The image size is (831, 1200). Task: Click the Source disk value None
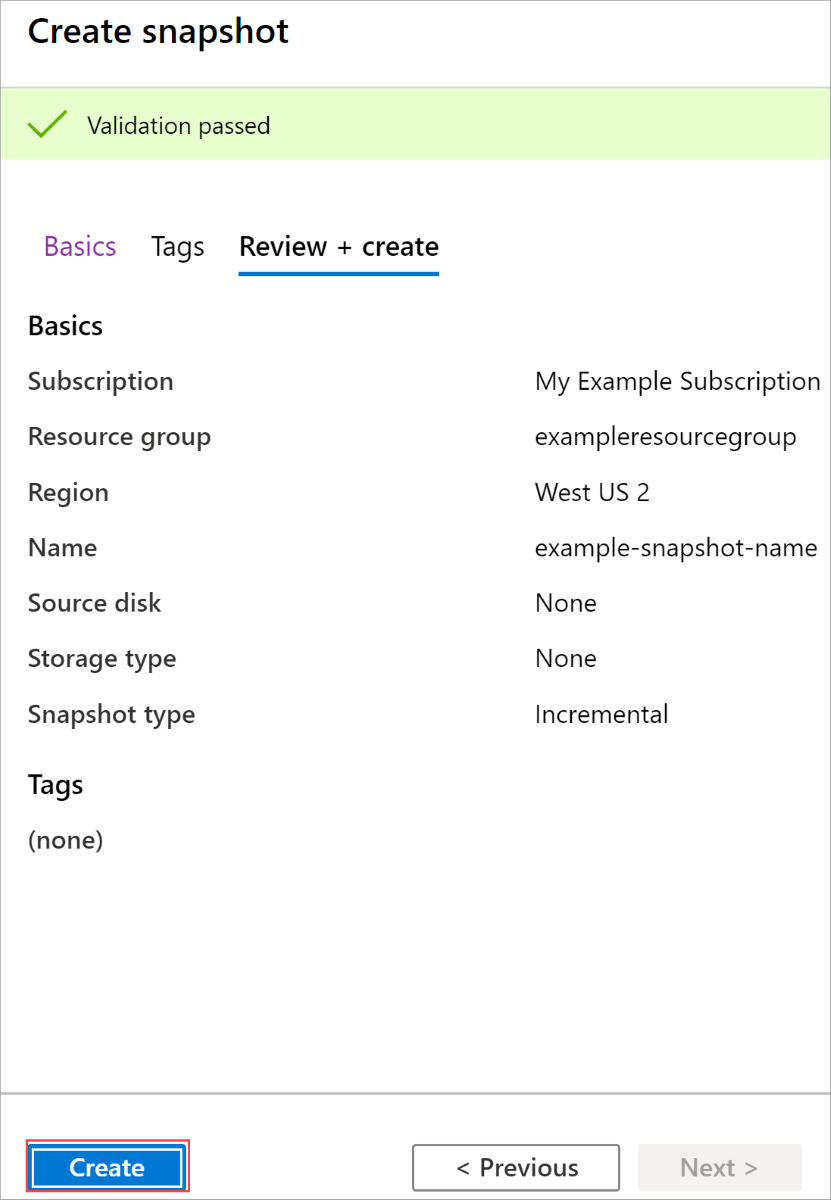pyautogui.click(x=565, y=602)
